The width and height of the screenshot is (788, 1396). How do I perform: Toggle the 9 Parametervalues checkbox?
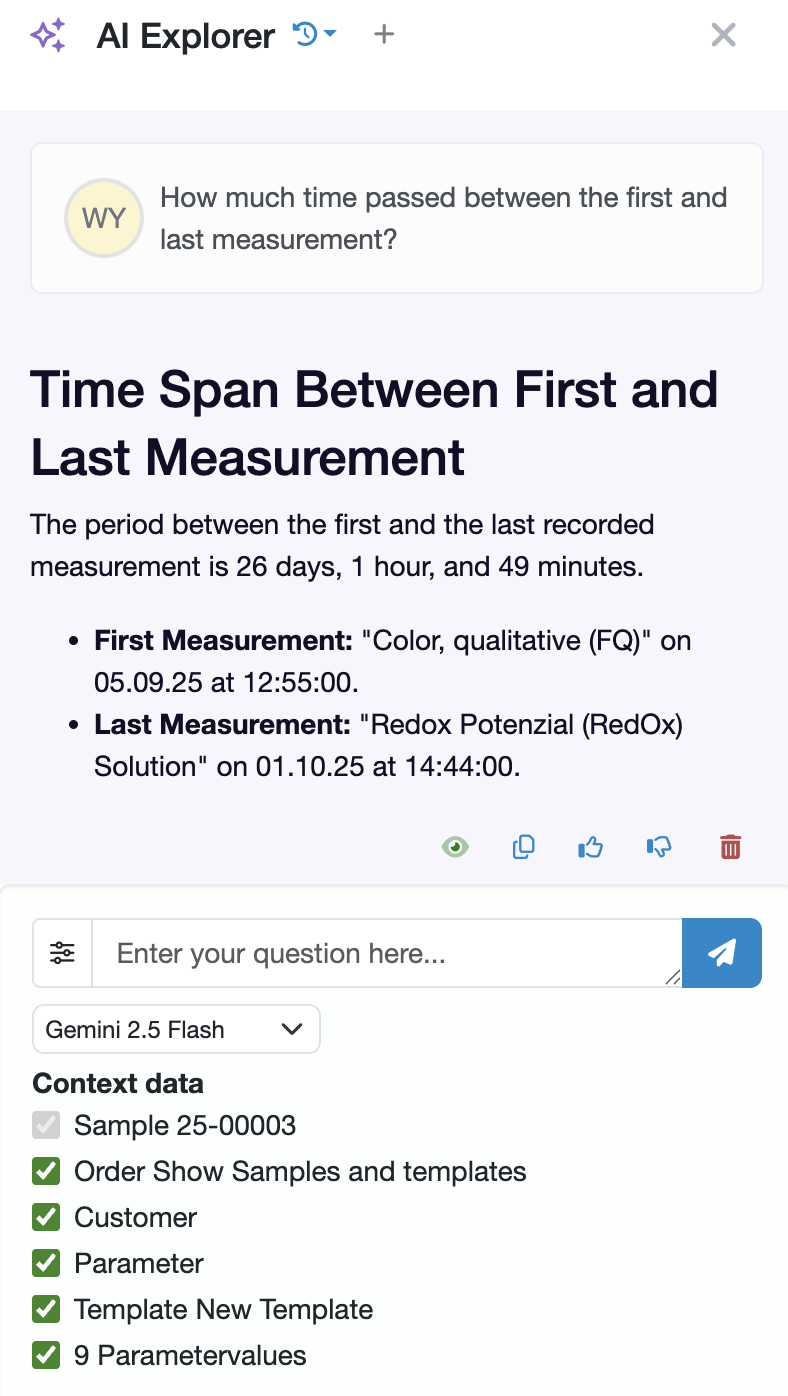click(46, 1355)
